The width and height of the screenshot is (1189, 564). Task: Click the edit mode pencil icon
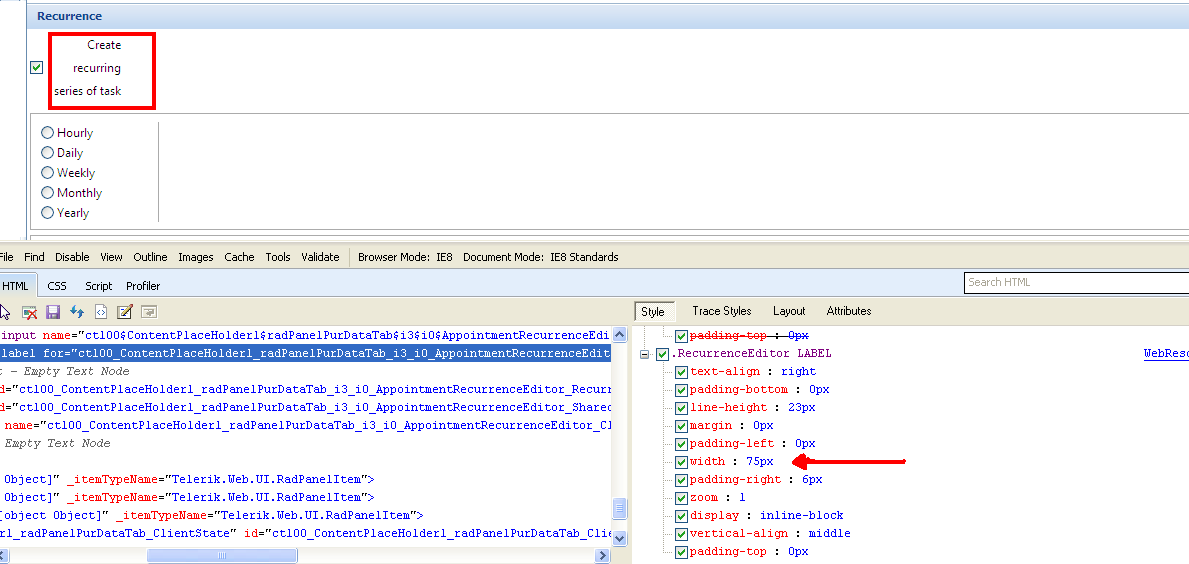(125, 312)
